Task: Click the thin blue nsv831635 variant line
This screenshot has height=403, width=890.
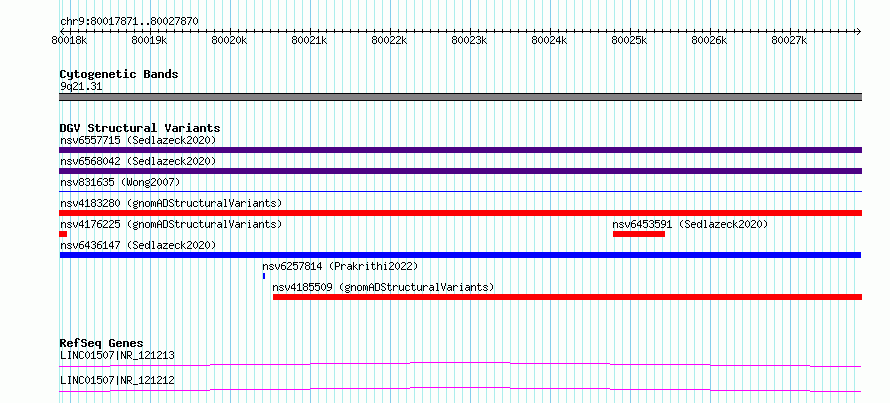Action: (x=460, y=192)
